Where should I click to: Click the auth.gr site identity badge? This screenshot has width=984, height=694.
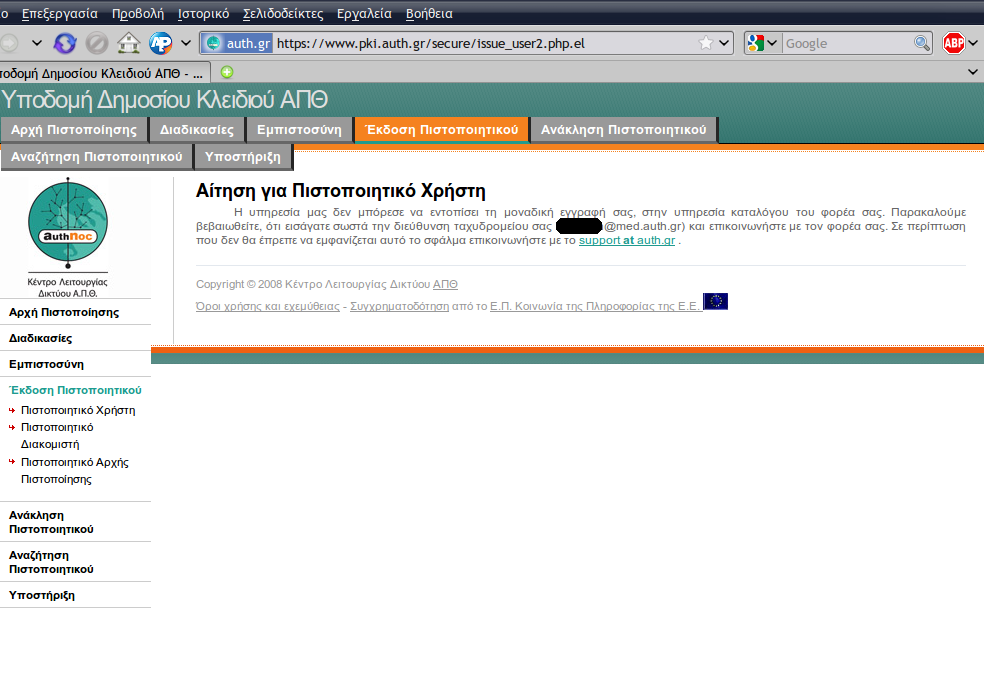tap(238, 43)
